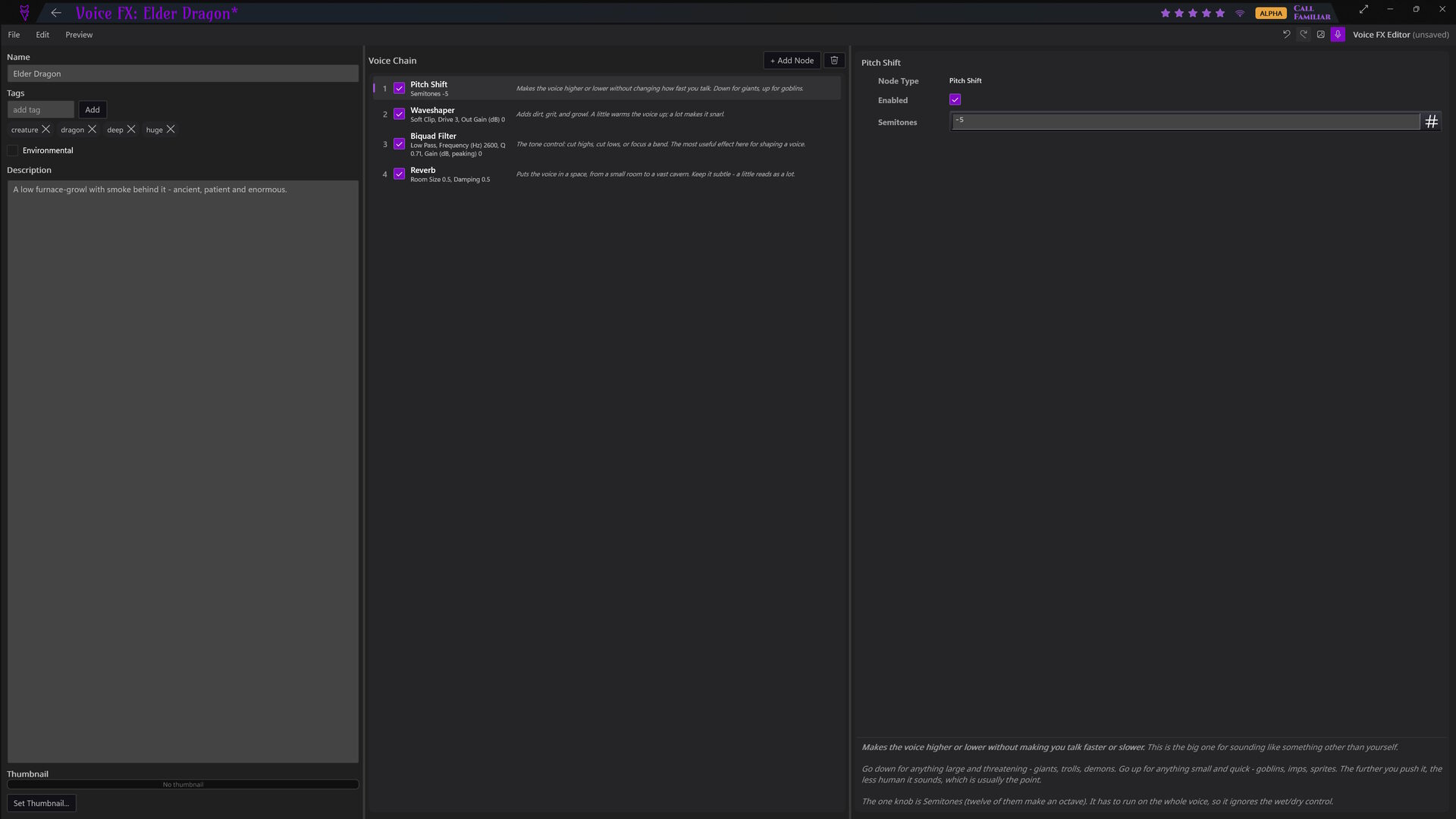The width and height of the screenshot is (1456, 819).
Task: Click the Add Node button
Action: [792, 61]
